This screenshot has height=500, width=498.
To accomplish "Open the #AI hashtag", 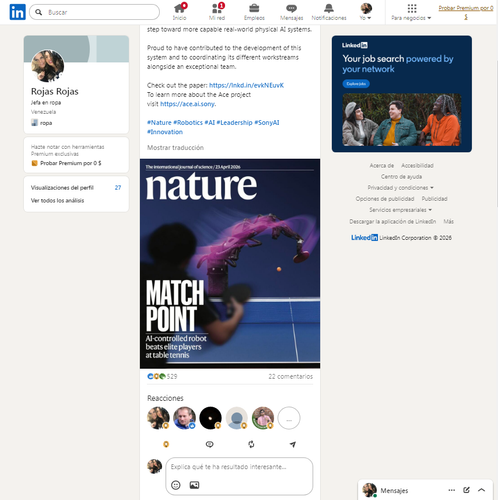I will [210, 123].
